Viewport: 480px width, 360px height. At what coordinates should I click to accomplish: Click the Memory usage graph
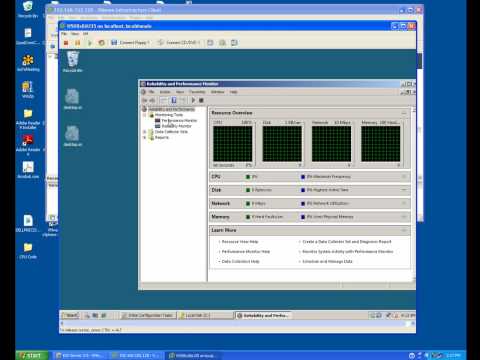[381, 144]
